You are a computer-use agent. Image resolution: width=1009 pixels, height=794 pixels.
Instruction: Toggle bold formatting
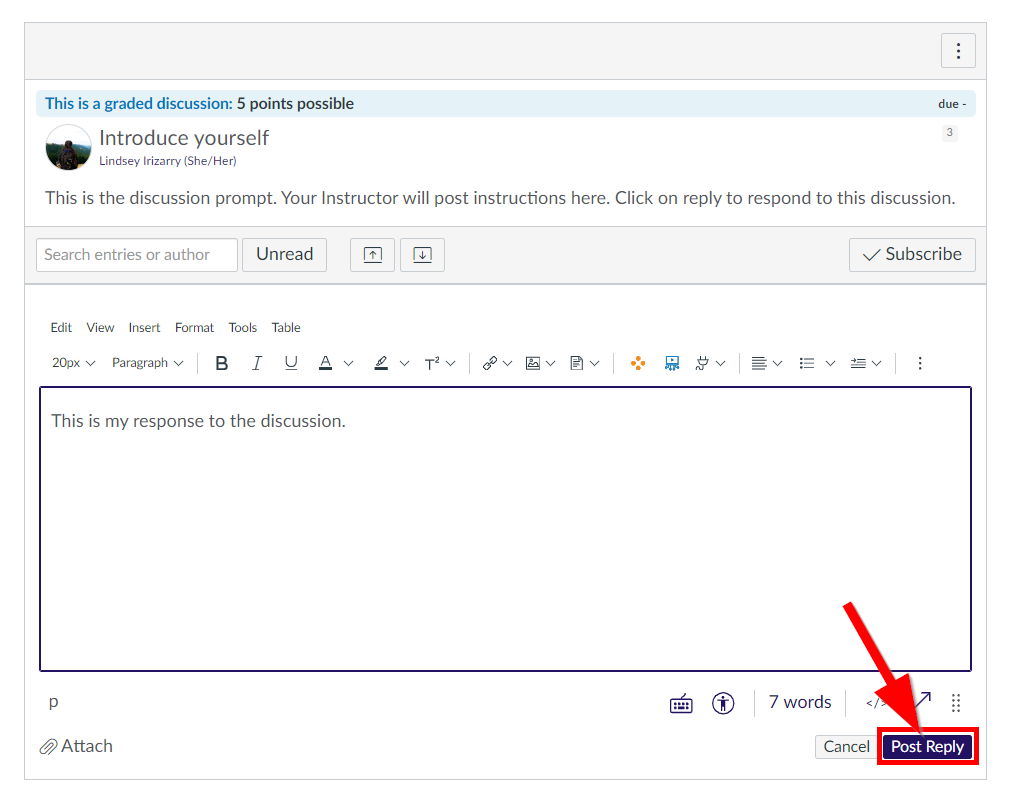(x=222, y=364)
